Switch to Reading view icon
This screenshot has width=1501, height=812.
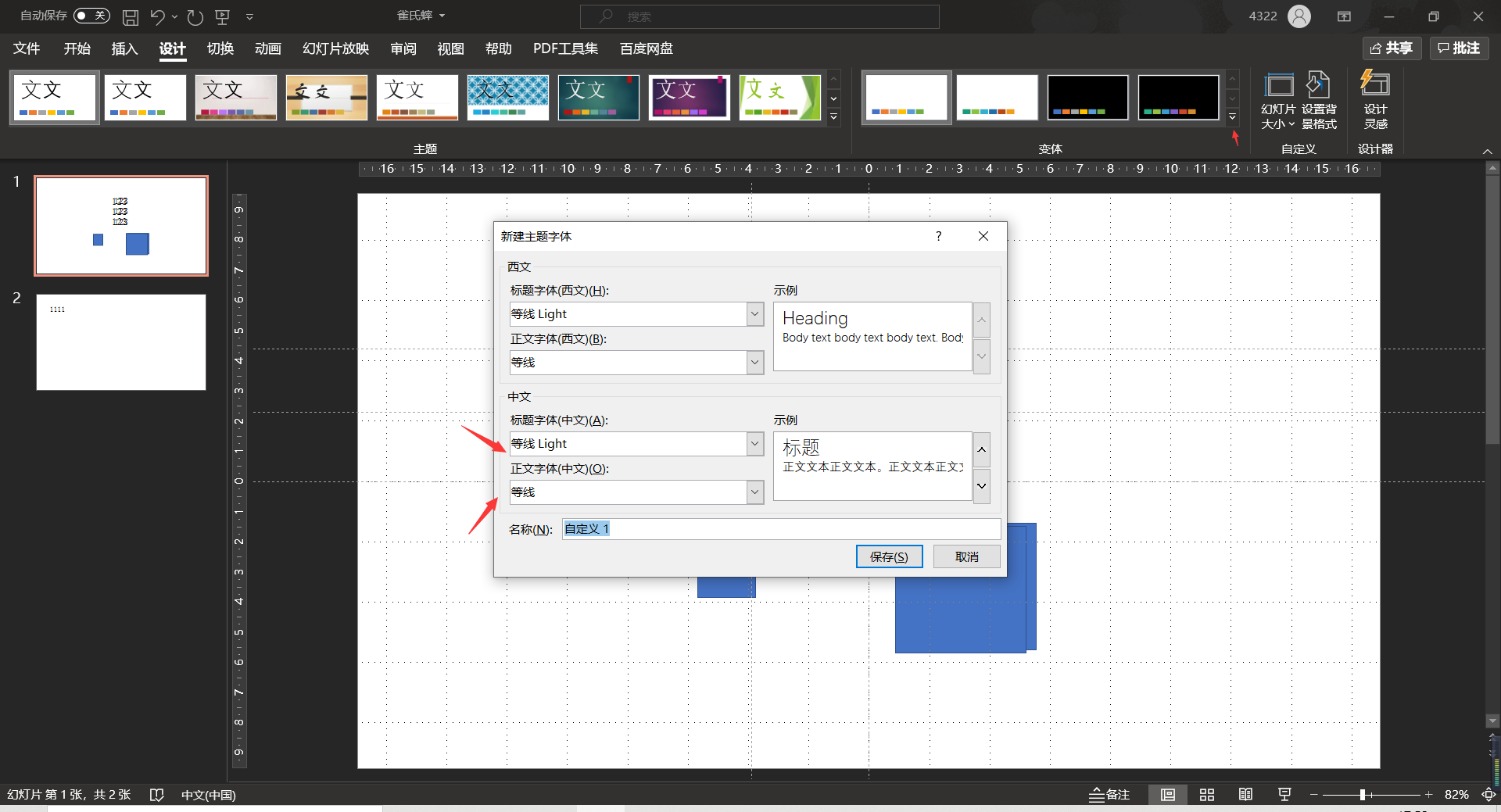pos(1245,795)
